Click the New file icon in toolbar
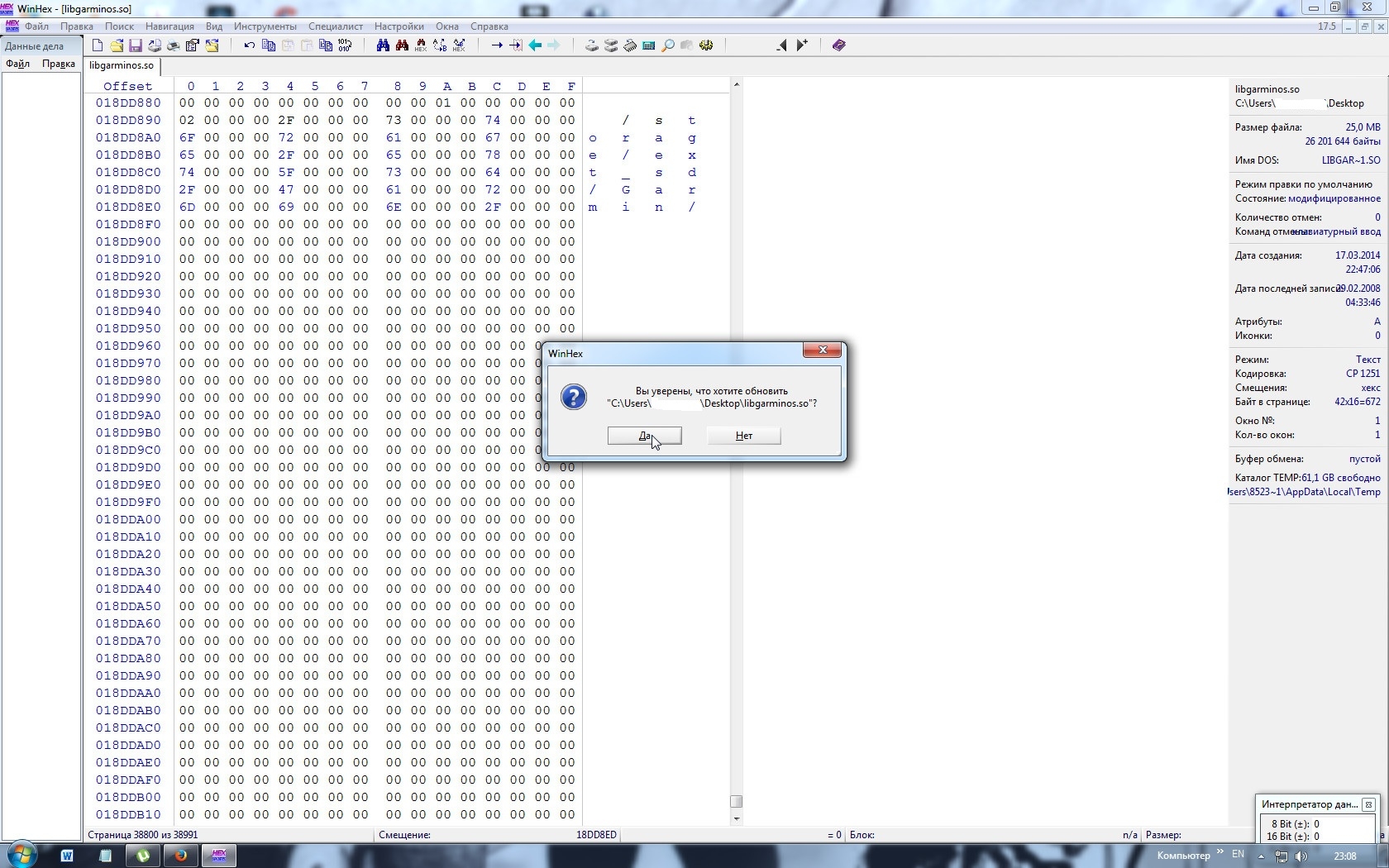The image size is (1389, 868). point(98,45)
